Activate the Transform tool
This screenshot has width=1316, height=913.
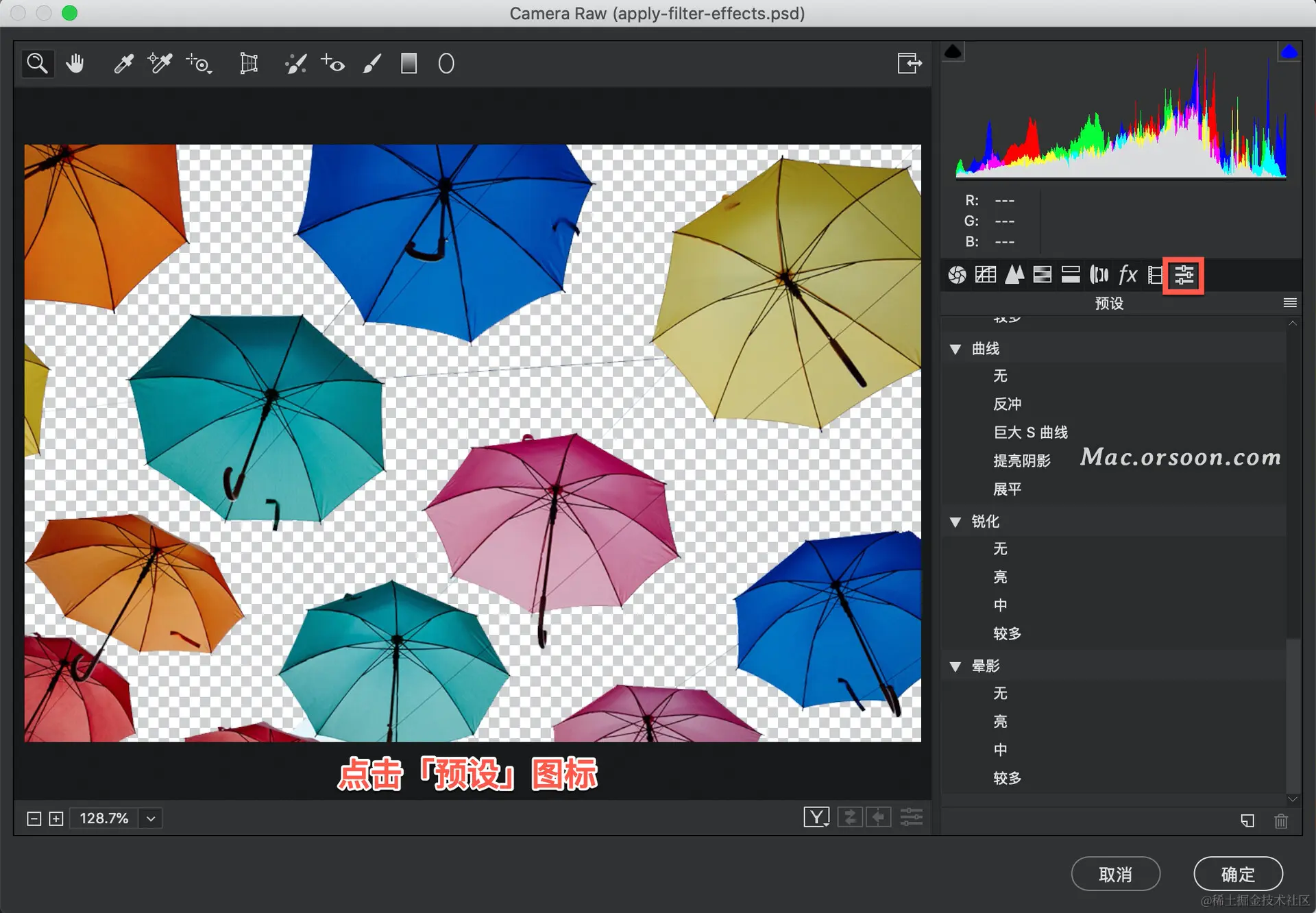[249, 64]
